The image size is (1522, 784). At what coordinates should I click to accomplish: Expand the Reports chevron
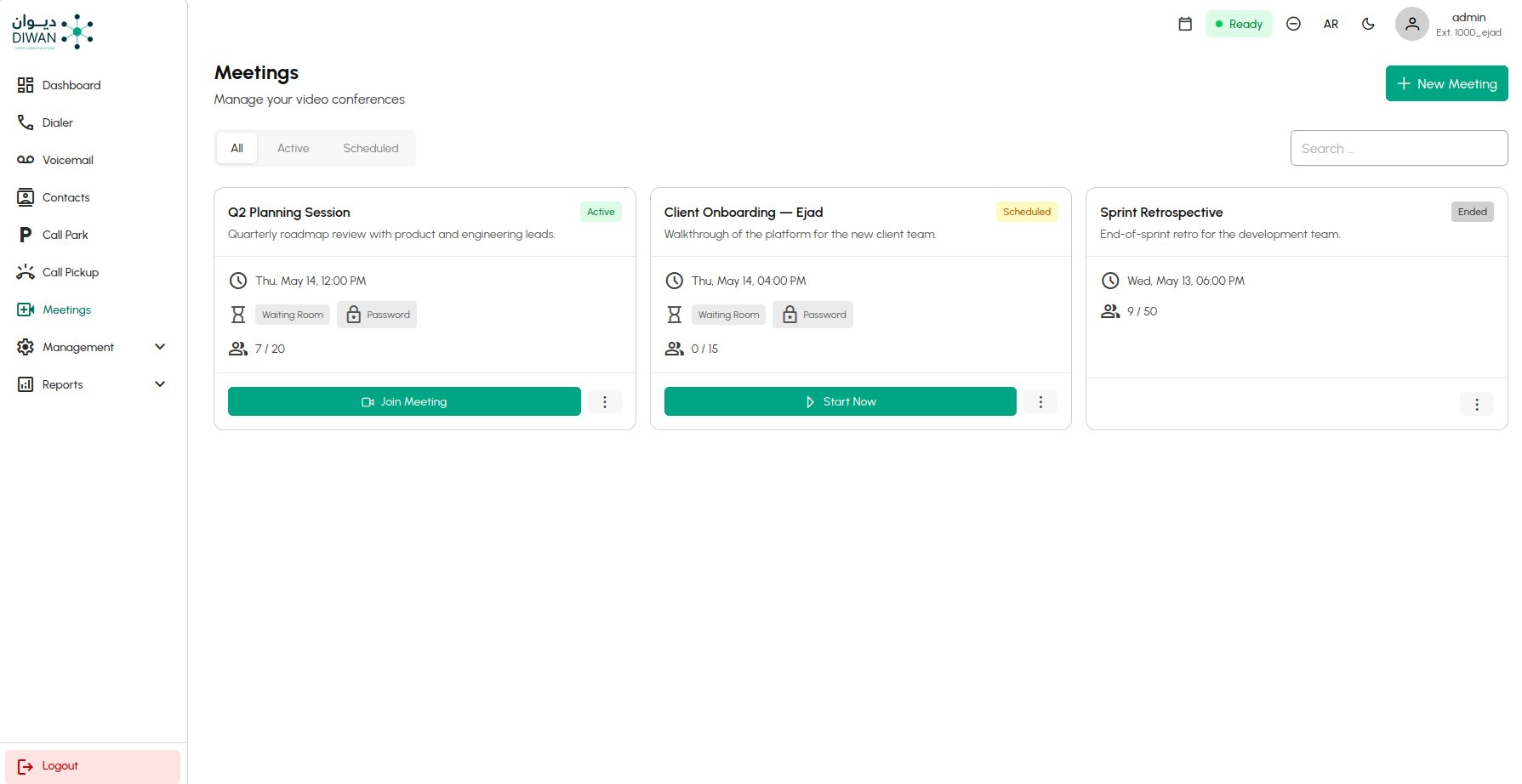(160, 384)
